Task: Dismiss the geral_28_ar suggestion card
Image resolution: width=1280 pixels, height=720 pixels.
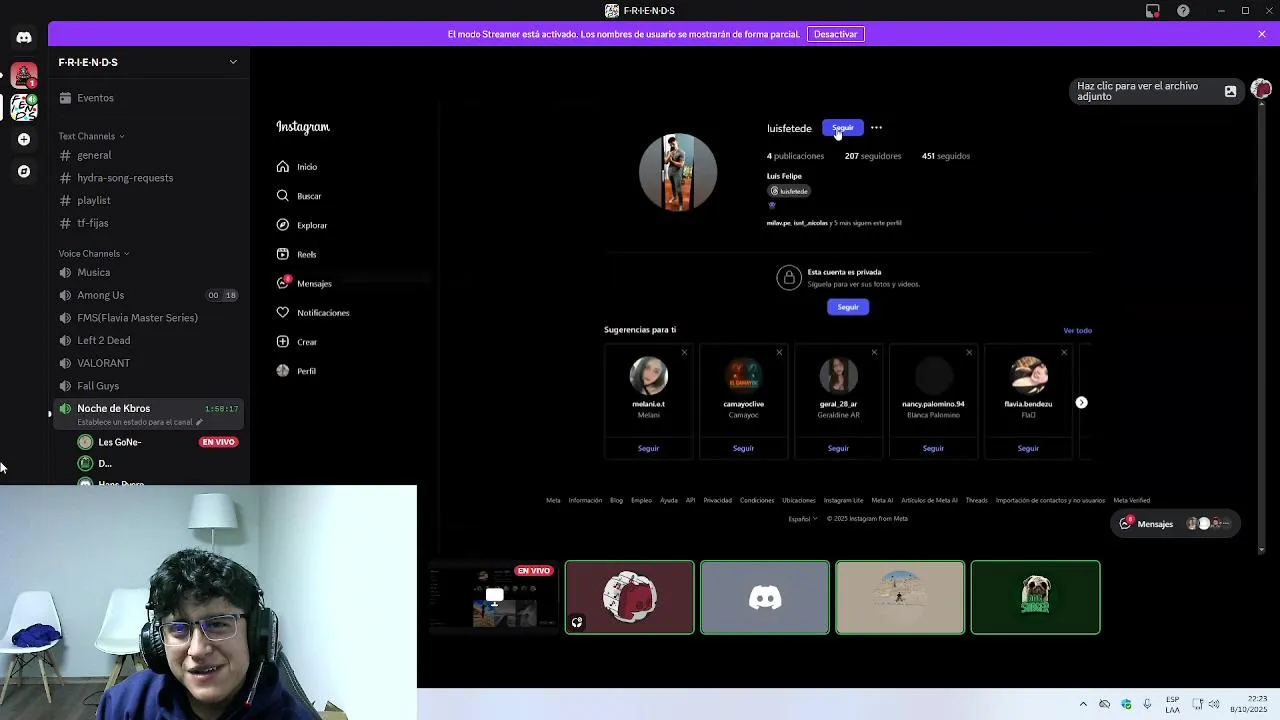Action: click(x=874, y=352)
